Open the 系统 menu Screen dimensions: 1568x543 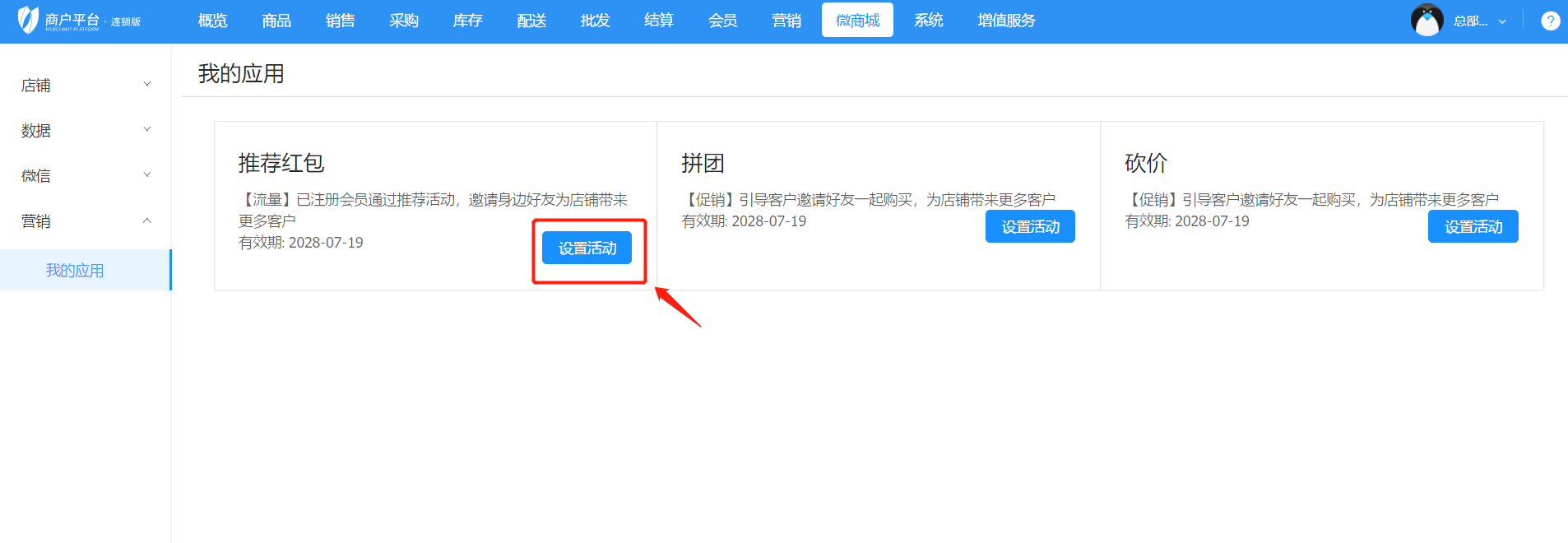(x=928, y=21)
